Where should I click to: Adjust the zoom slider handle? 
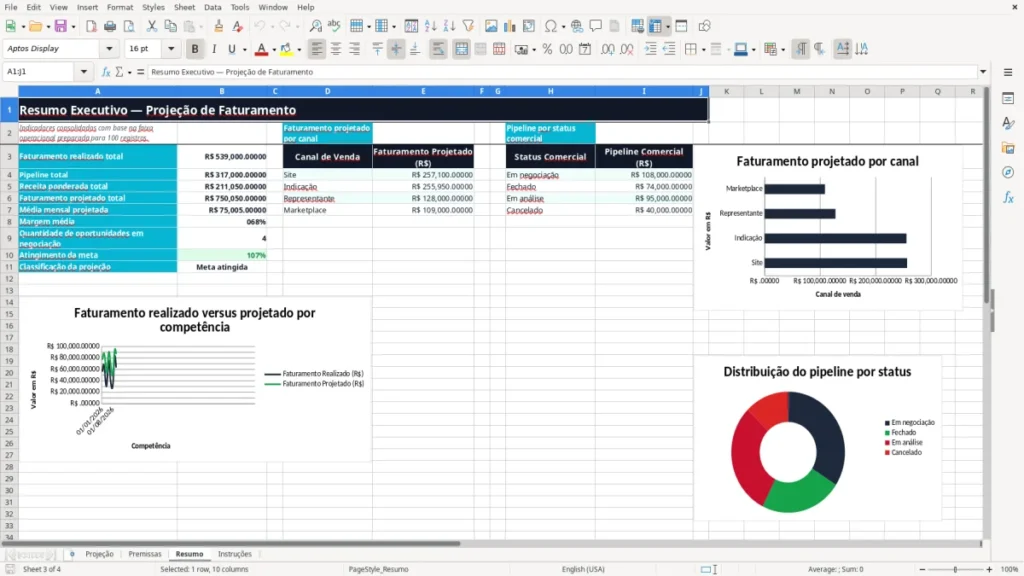955,569
